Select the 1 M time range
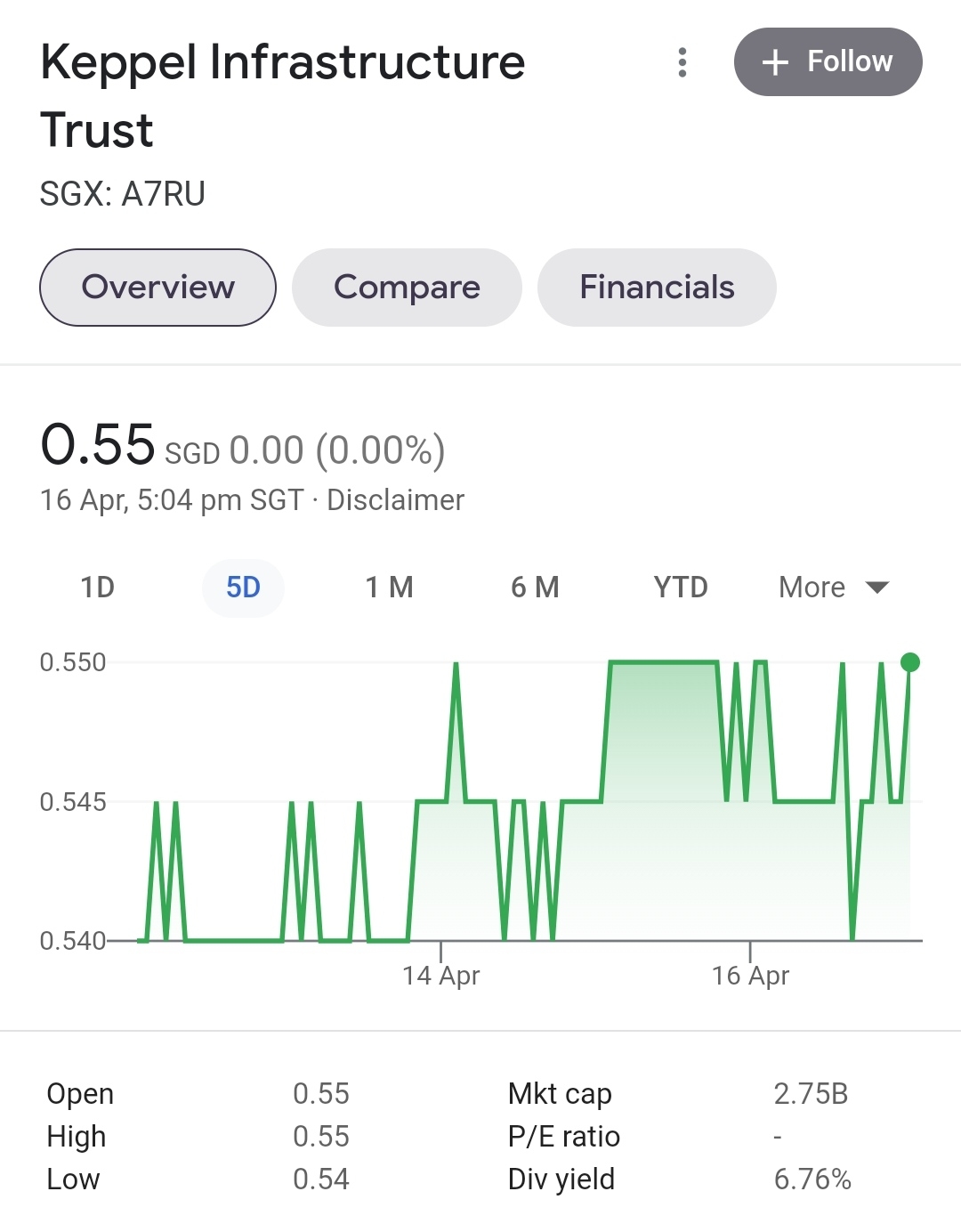Image resolution: width=961 pixels, height=1232 pixels. tap(389, 588)
